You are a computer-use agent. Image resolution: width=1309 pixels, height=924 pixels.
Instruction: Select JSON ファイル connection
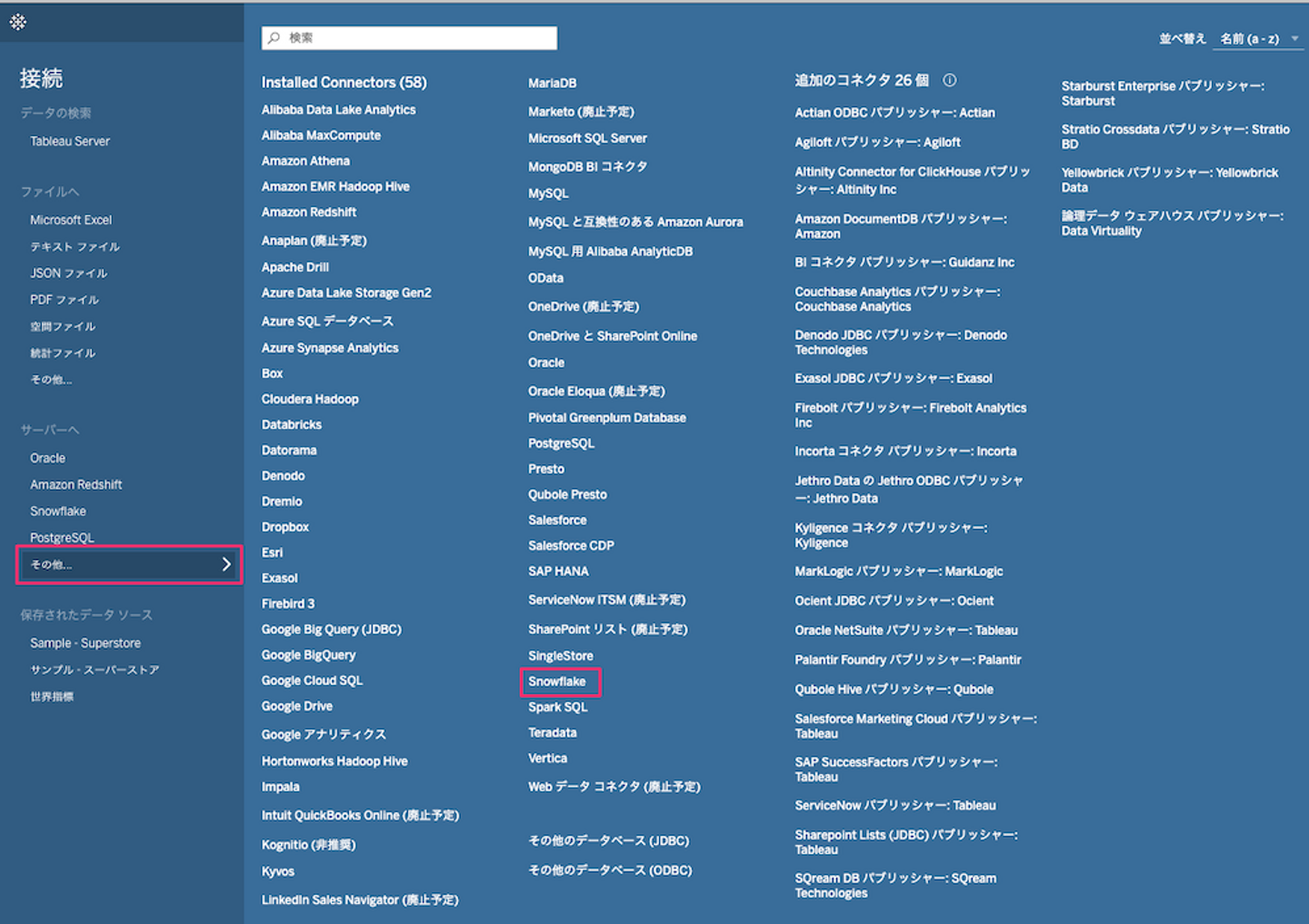coord(68,273)
